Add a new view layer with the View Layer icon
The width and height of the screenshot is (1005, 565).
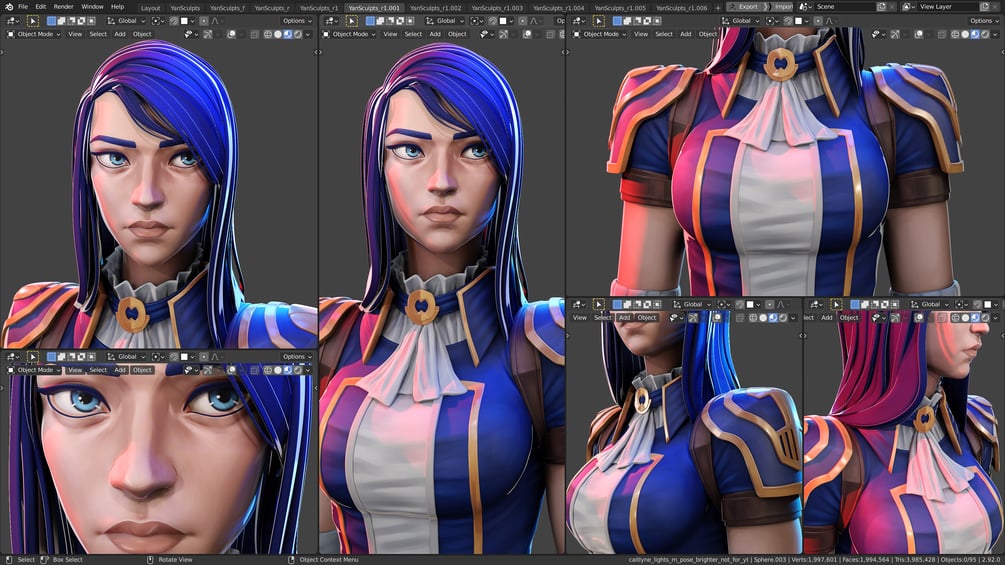(985, 6)
